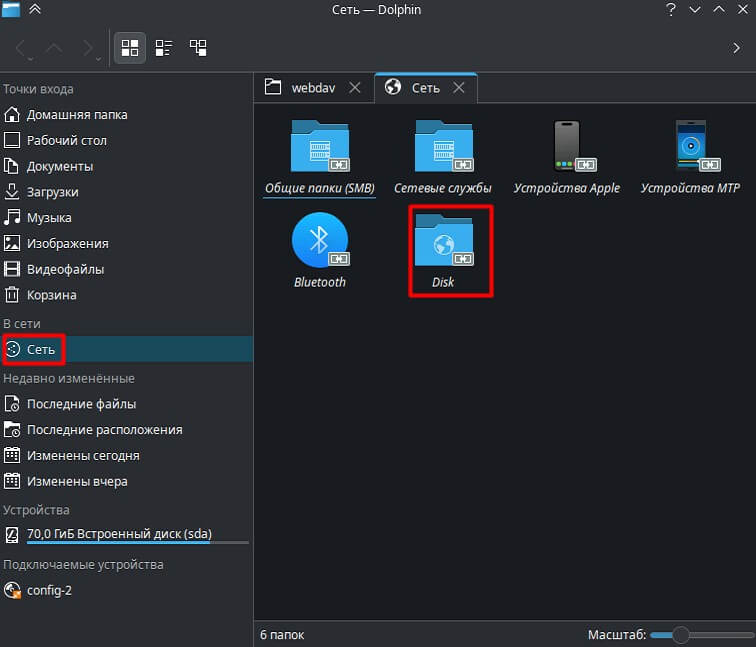Viewport: 756px width, 647px height.
Task: Show Последние файлы
Action: (126, 404)
